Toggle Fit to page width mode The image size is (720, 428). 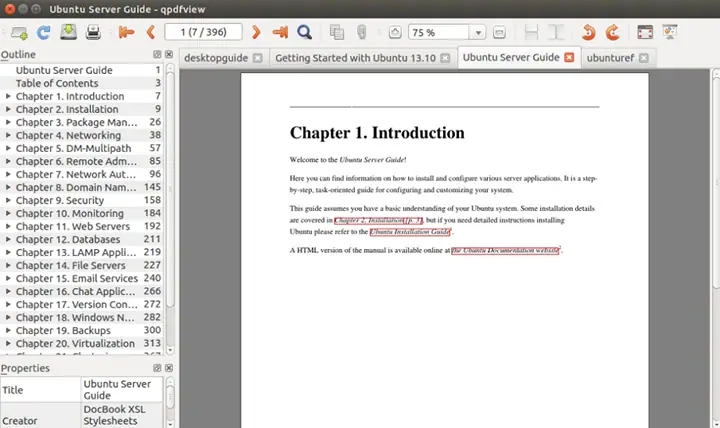[x=531, y=32]
